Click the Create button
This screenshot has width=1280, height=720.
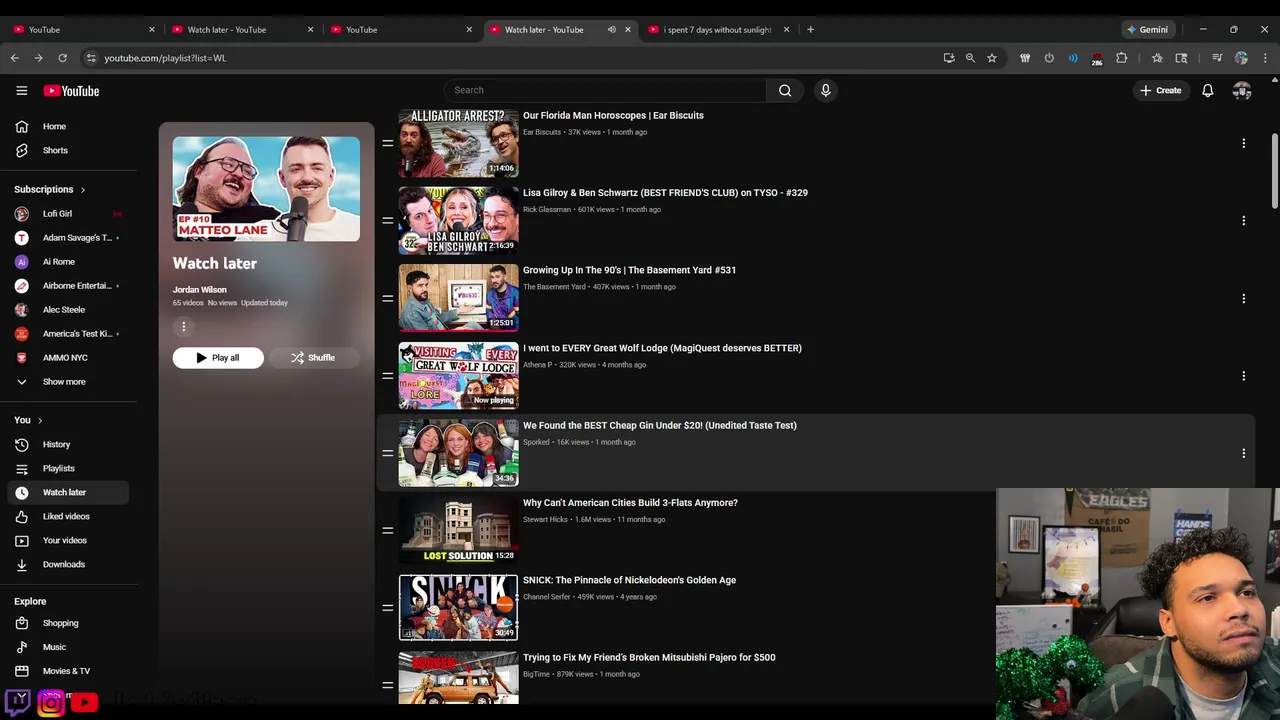click(x=1161, y=90)
